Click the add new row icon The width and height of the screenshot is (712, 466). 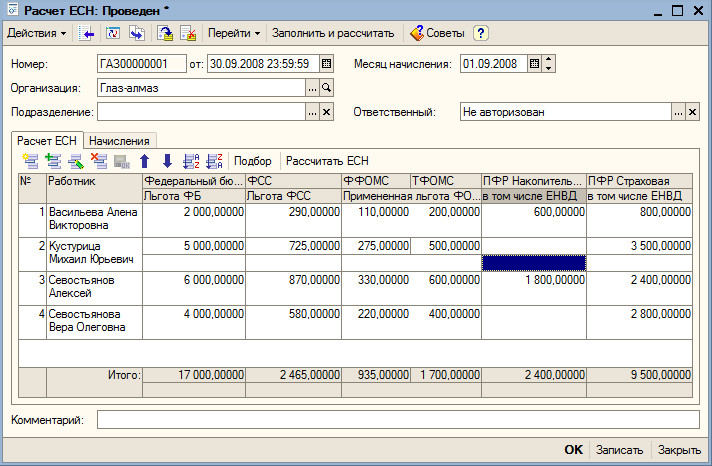pyautogui.click(x=31, y=161)
